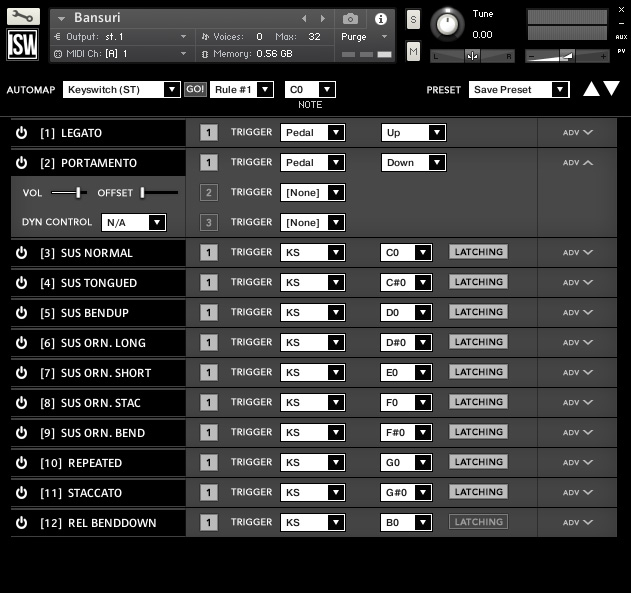Enable LATCHING for REL BENDDOWN
The image size is (631, 593).
pyautogui.click(x=478, y=522)
